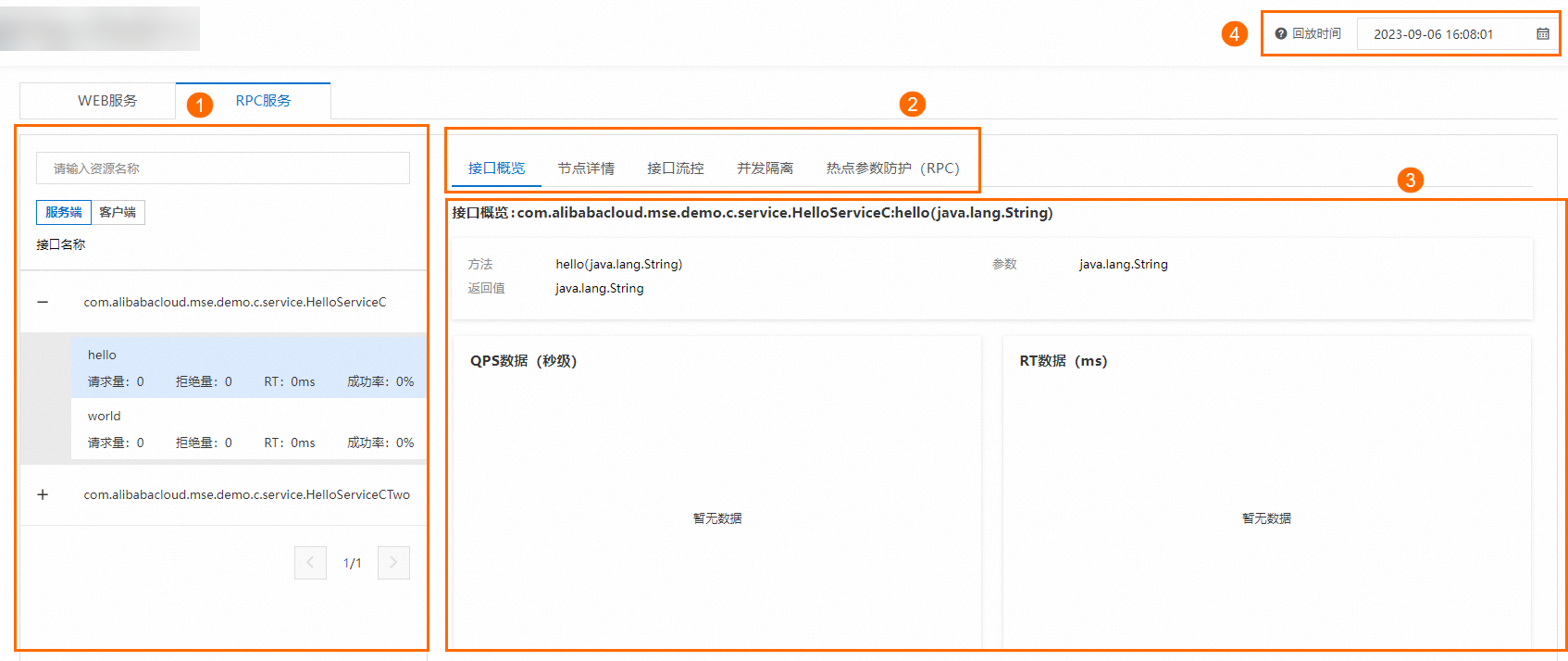Viewport: 1568px width, 661px height.
Task: Click 暂无数据 in the QPS chart
Action: click(x=717, y=518)
